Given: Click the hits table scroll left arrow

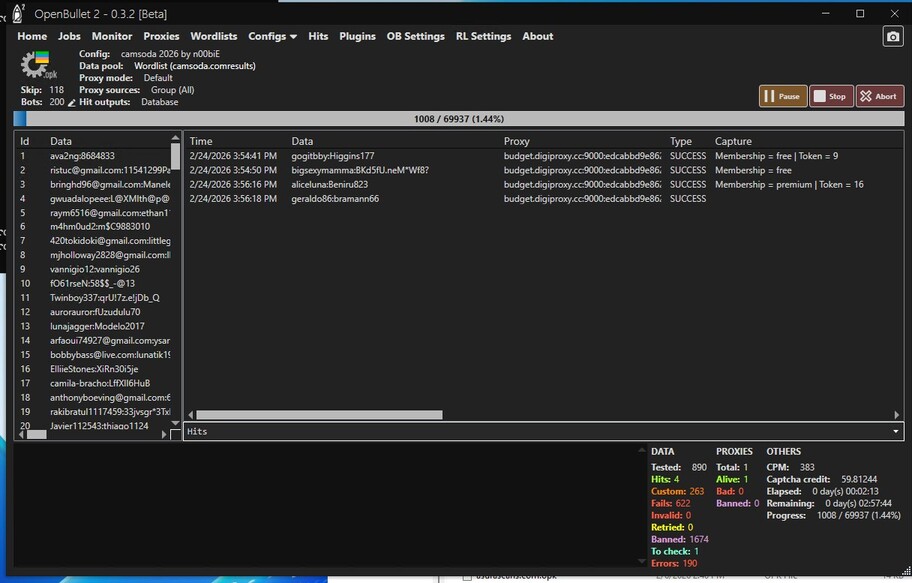Looking at the screenshot, I should 190,415.
